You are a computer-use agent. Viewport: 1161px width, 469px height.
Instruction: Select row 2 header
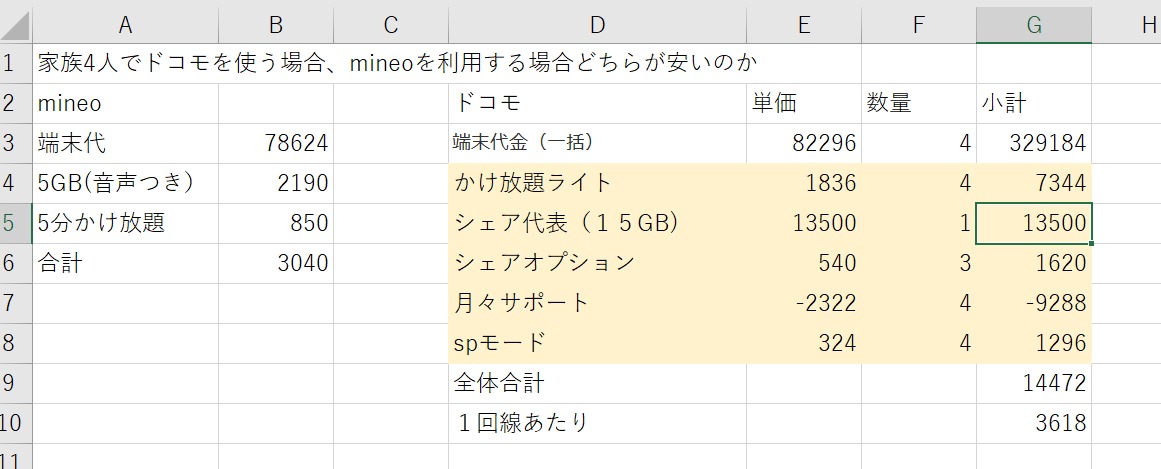[15, 103]
